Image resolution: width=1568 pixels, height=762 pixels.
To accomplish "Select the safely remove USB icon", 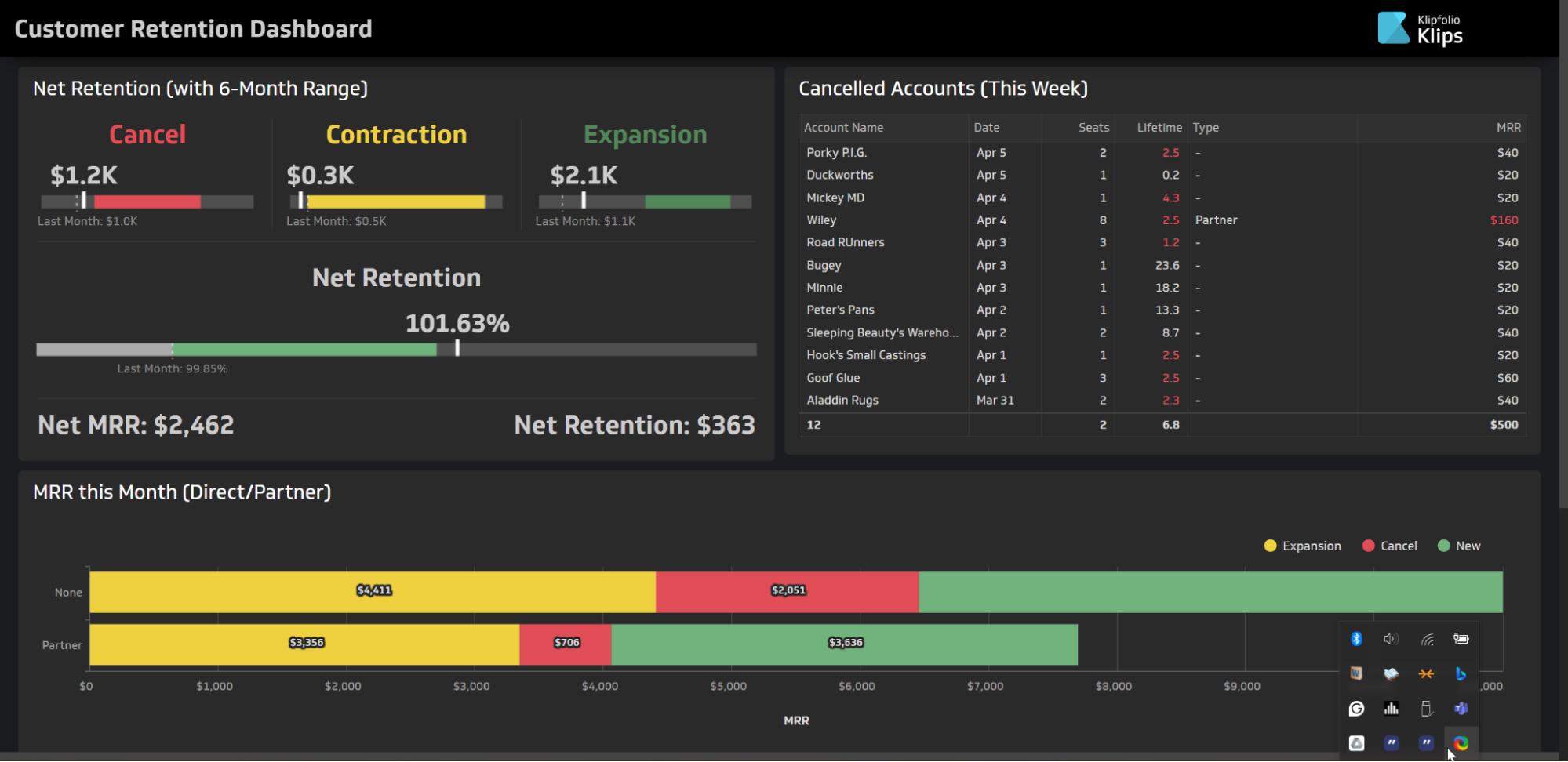I will pyautogui.click(x=1427, y=709).
